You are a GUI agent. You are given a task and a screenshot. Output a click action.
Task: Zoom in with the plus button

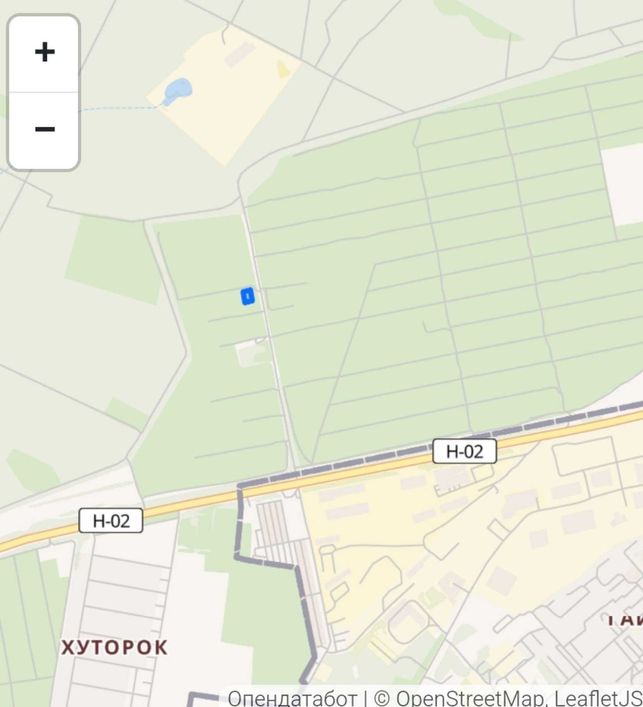pyautogui.click(x=44, y=53)
